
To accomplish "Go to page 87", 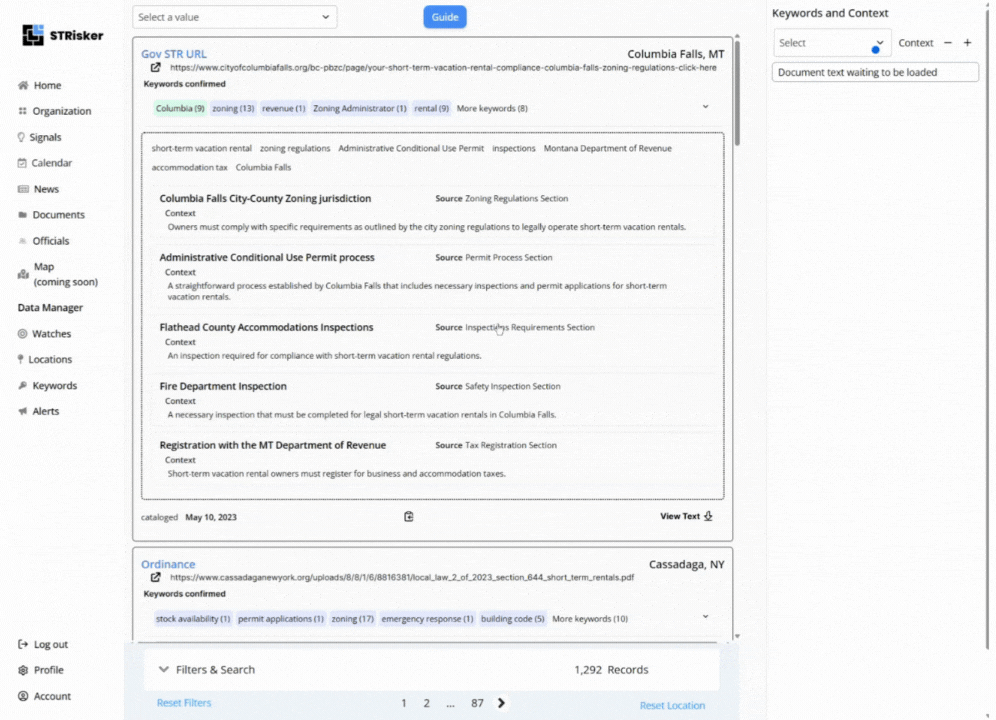I will (x=477, y=703).
